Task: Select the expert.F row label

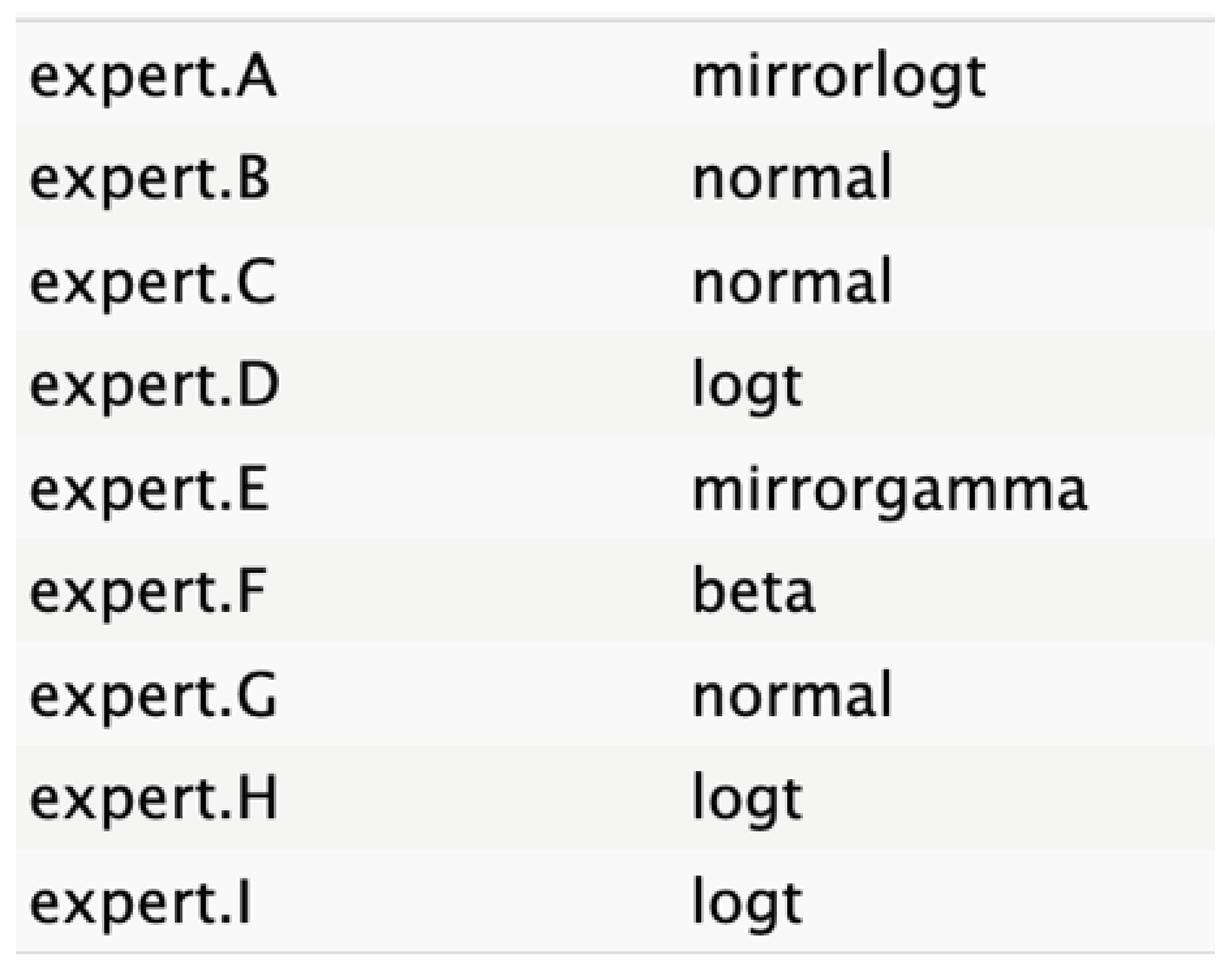Action: 148,593
